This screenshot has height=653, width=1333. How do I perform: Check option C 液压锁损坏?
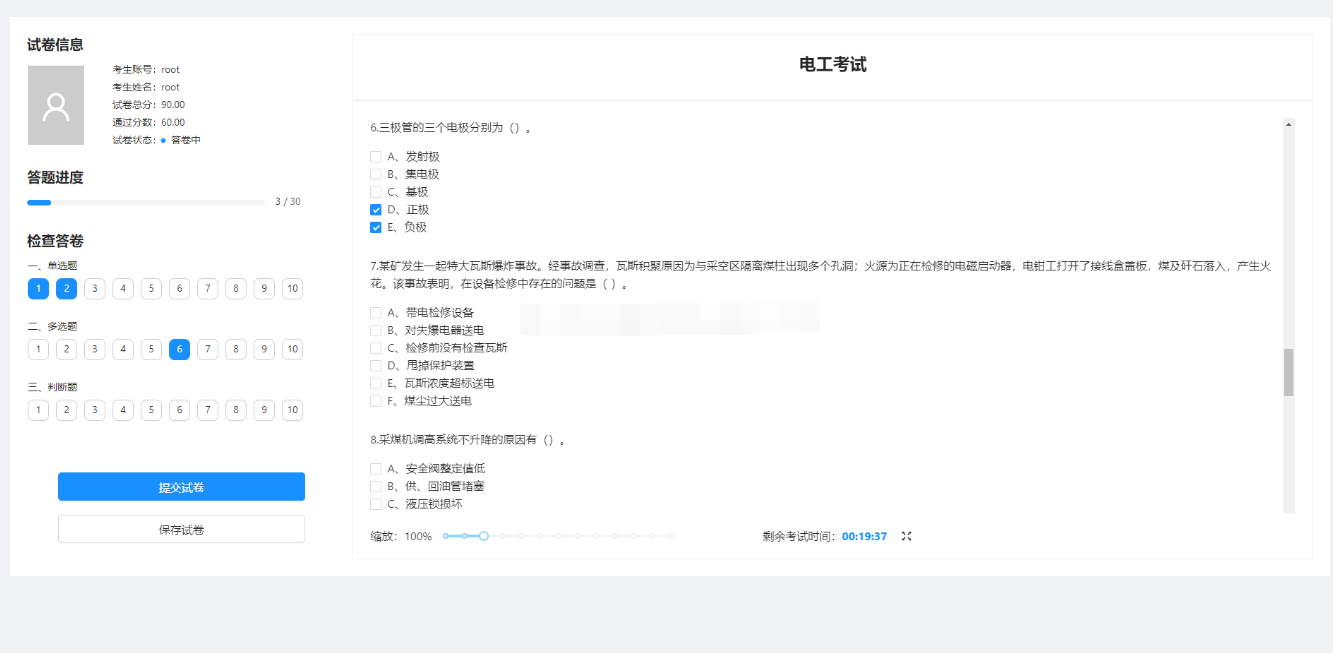(x=376, y=504)
